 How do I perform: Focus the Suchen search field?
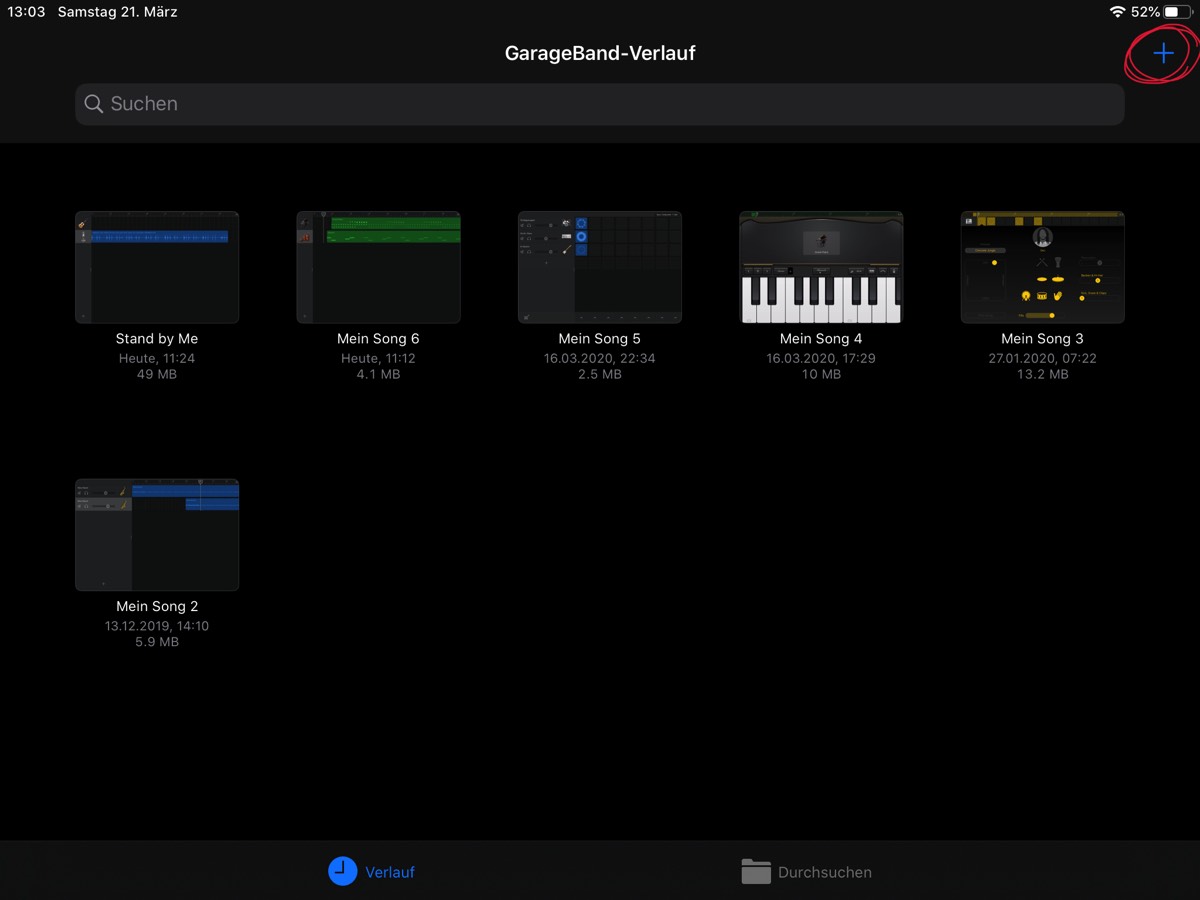[600, 104]
